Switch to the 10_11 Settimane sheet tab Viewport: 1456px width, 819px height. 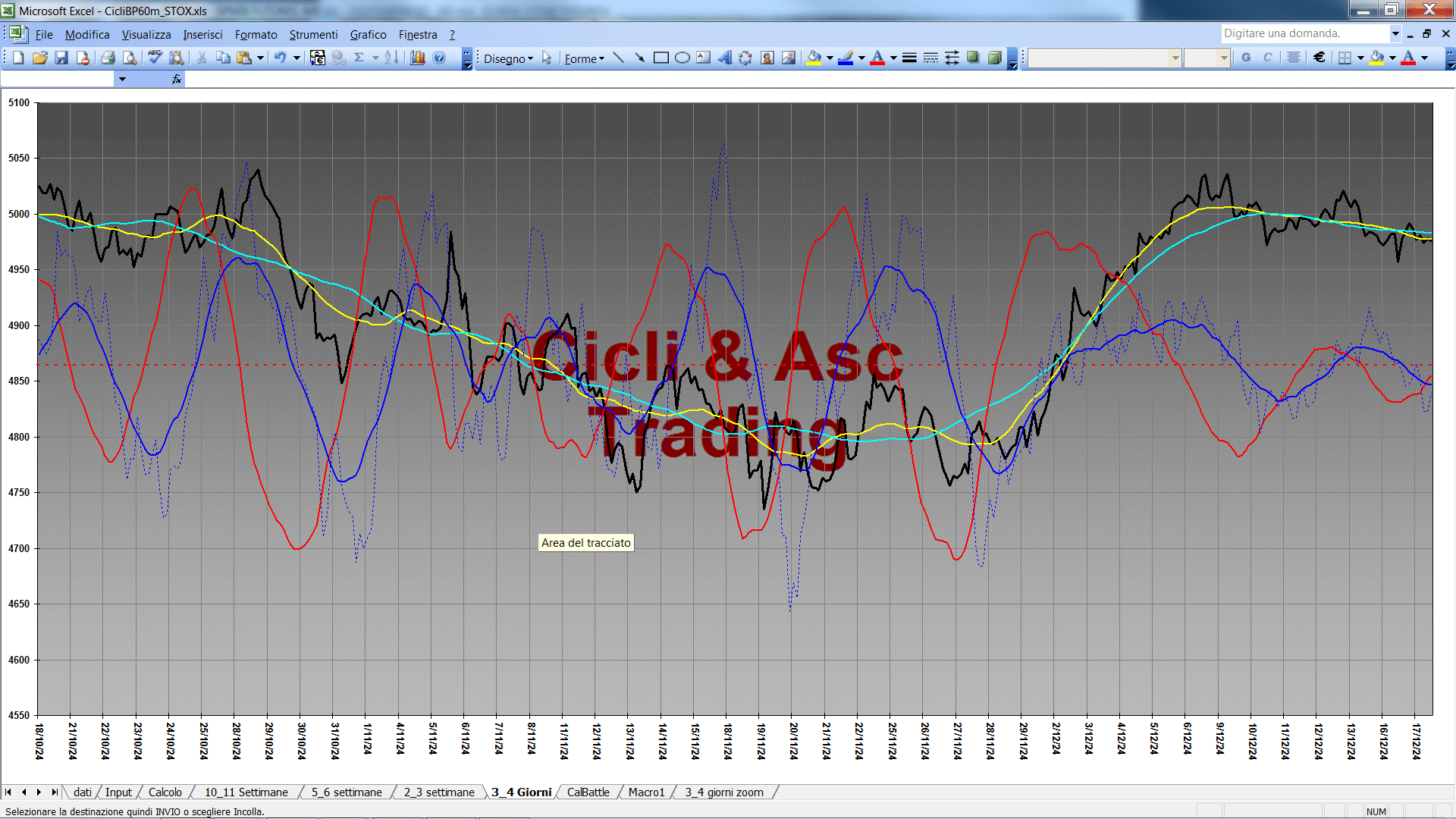246,792
